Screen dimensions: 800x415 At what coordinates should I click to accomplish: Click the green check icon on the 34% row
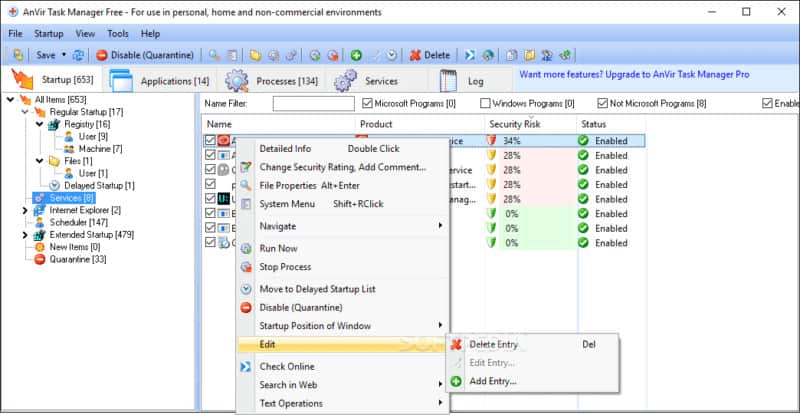pos(583,140)
